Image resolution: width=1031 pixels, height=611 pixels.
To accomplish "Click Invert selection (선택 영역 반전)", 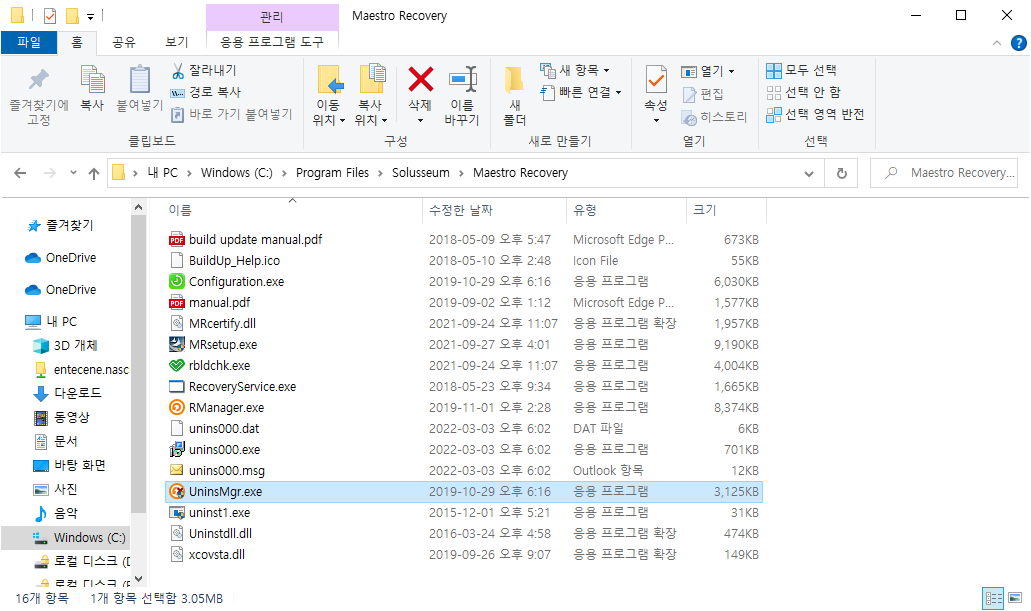I will pos(815,114).
